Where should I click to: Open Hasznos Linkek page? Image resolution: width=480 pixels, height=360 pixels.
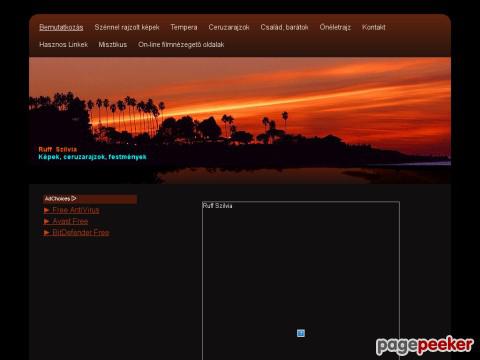click(x=63, y=45)
